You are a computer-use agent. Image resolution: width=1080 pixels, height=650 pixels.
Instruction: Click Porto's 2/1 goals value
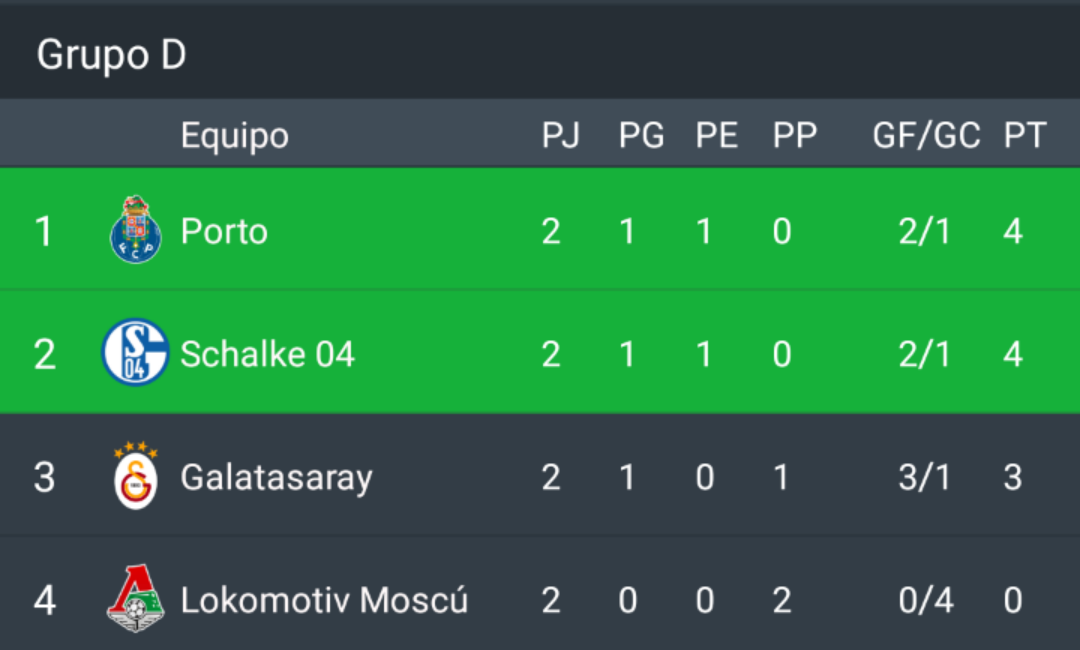click(924, 231)
